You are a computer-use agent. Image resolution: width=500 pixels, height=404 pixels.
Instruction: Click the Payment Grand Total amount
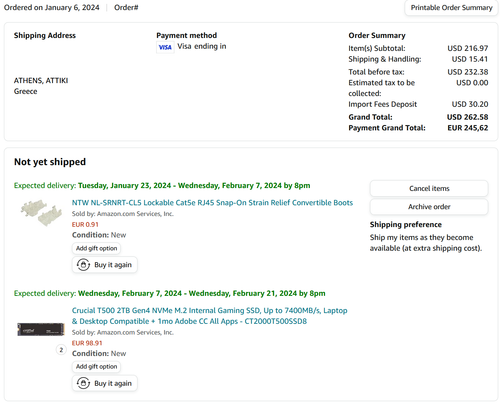pos(468,128)
